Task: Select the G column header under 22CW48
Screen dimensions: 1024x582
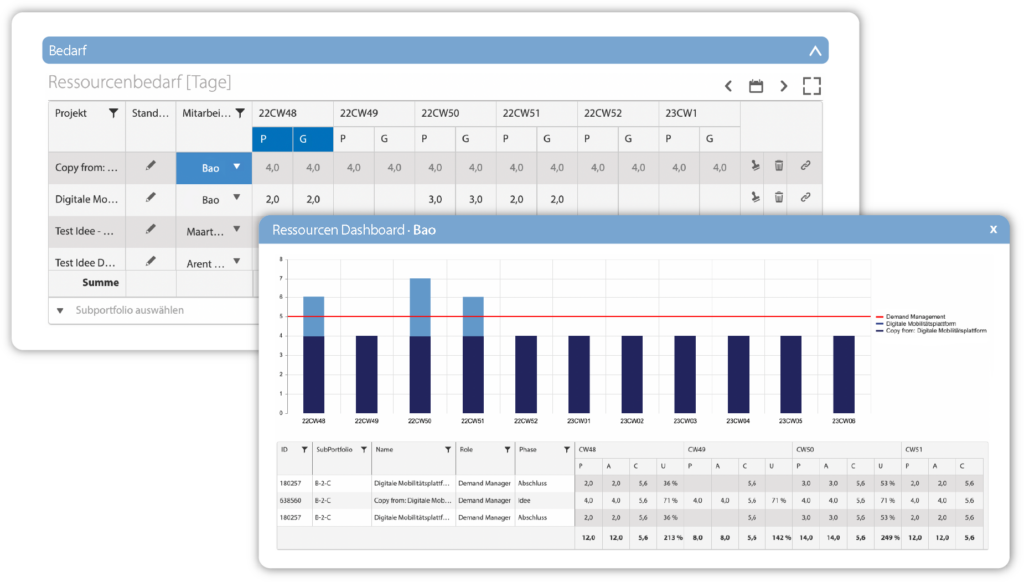Action: click(x=313, y=139)
